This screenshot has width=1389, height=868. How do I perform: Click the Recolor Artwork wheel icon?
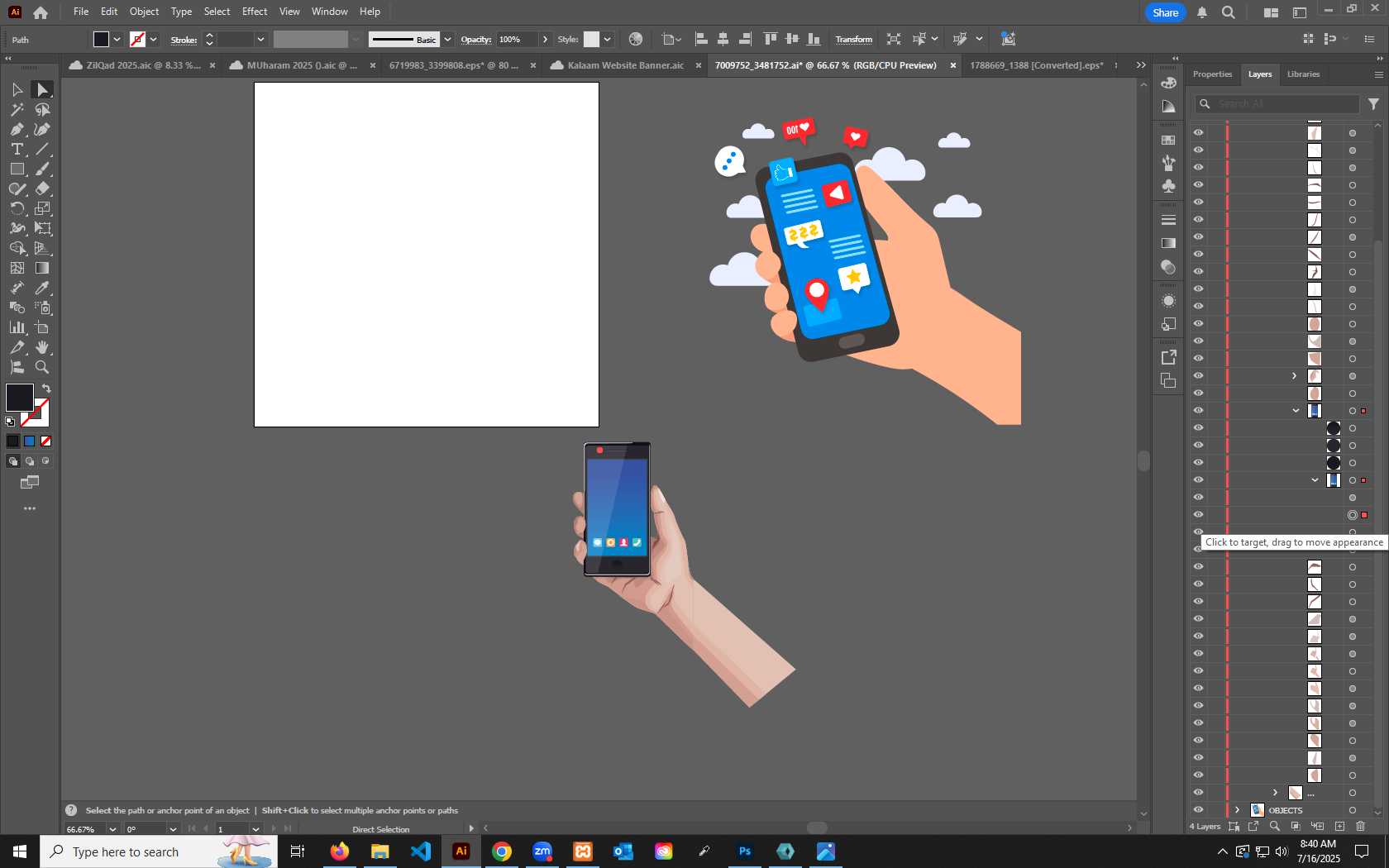pyautogui.click(x=635, y=39)
